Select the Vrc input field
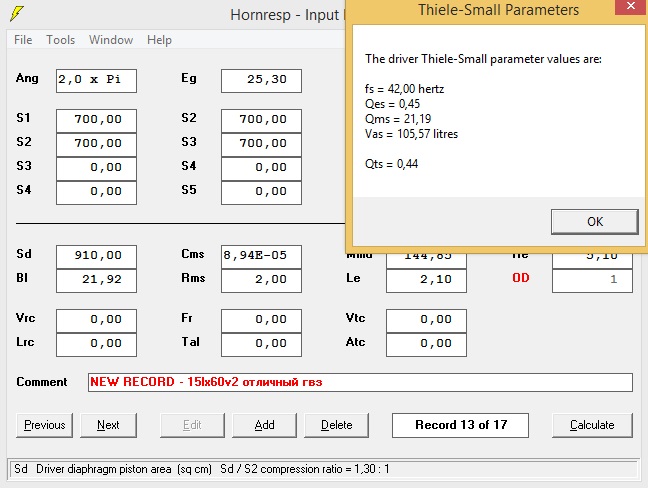This screenshot has width=648, height=488. coord(96,321)
